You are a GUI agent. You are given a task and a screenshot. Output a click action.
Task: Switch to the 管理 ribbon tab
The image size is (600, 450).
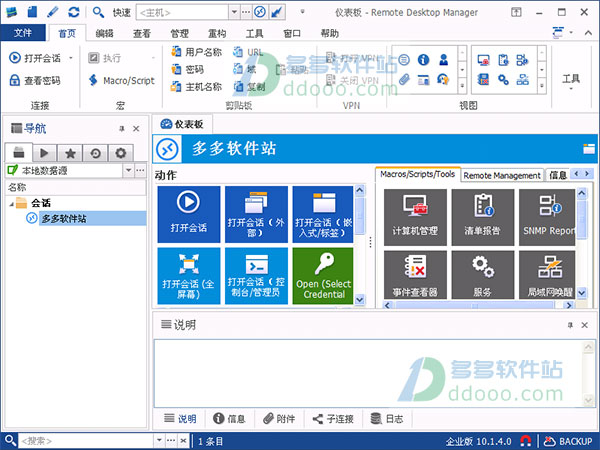coord(179,34)
